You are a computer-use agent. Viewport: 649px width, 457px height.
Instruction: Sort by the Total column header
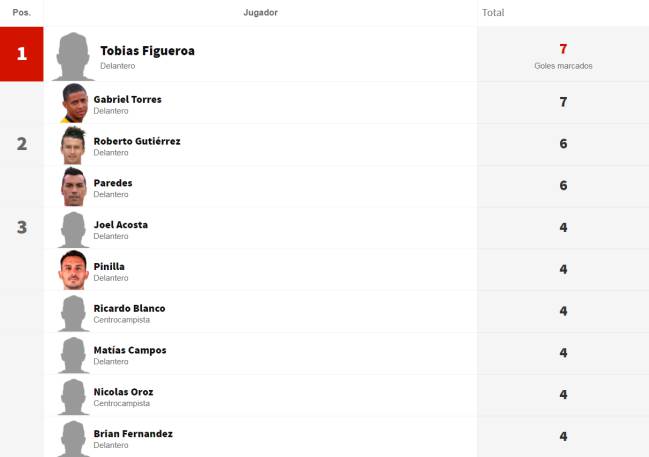[x=493, y=13]
